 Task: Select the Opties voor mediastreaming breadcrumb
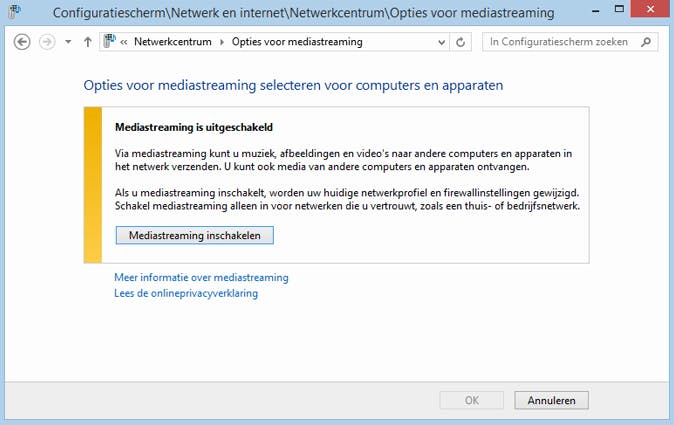click(297, 43)
